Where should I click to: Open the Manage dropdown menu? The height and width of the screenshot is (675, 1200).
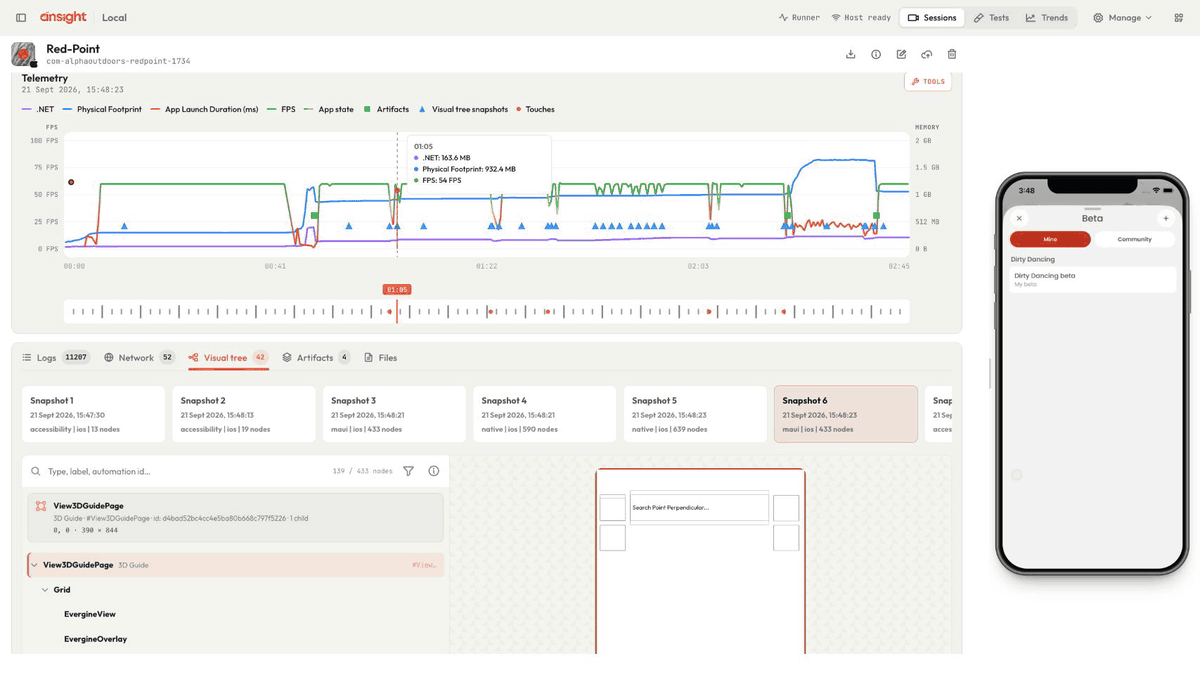[1123, 18]
